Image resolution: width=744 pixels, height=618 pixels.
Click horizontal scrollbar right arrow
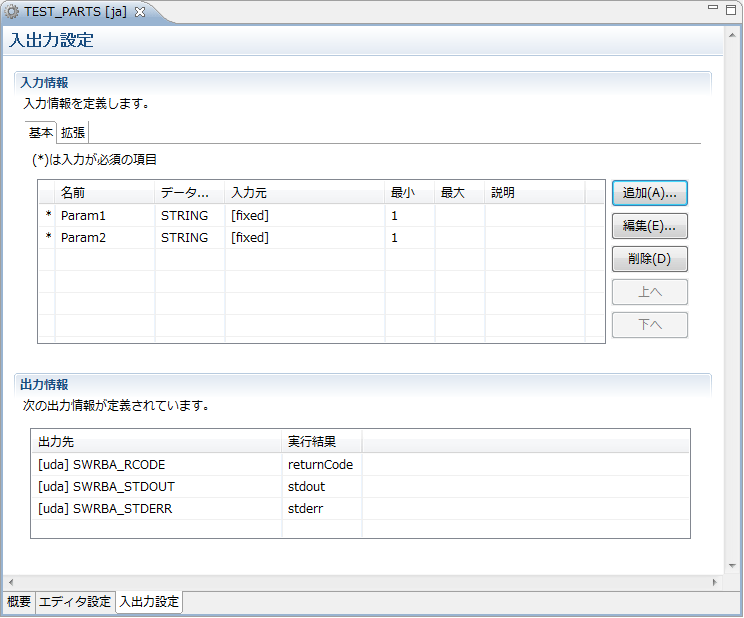pyautogui.click(x=715, y=582)
